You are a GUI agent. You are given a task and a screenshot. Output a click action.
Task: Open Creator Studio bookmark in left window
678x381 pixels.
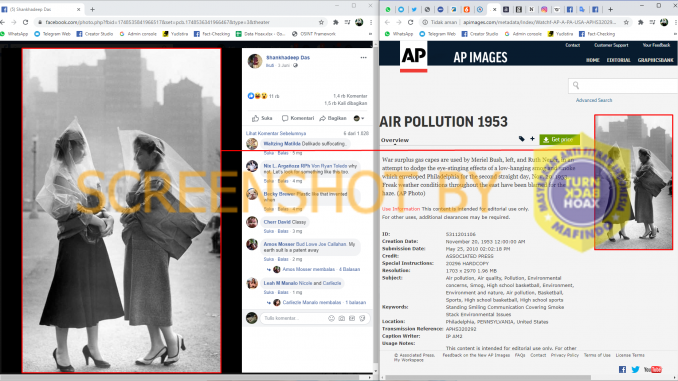[95, 34]
